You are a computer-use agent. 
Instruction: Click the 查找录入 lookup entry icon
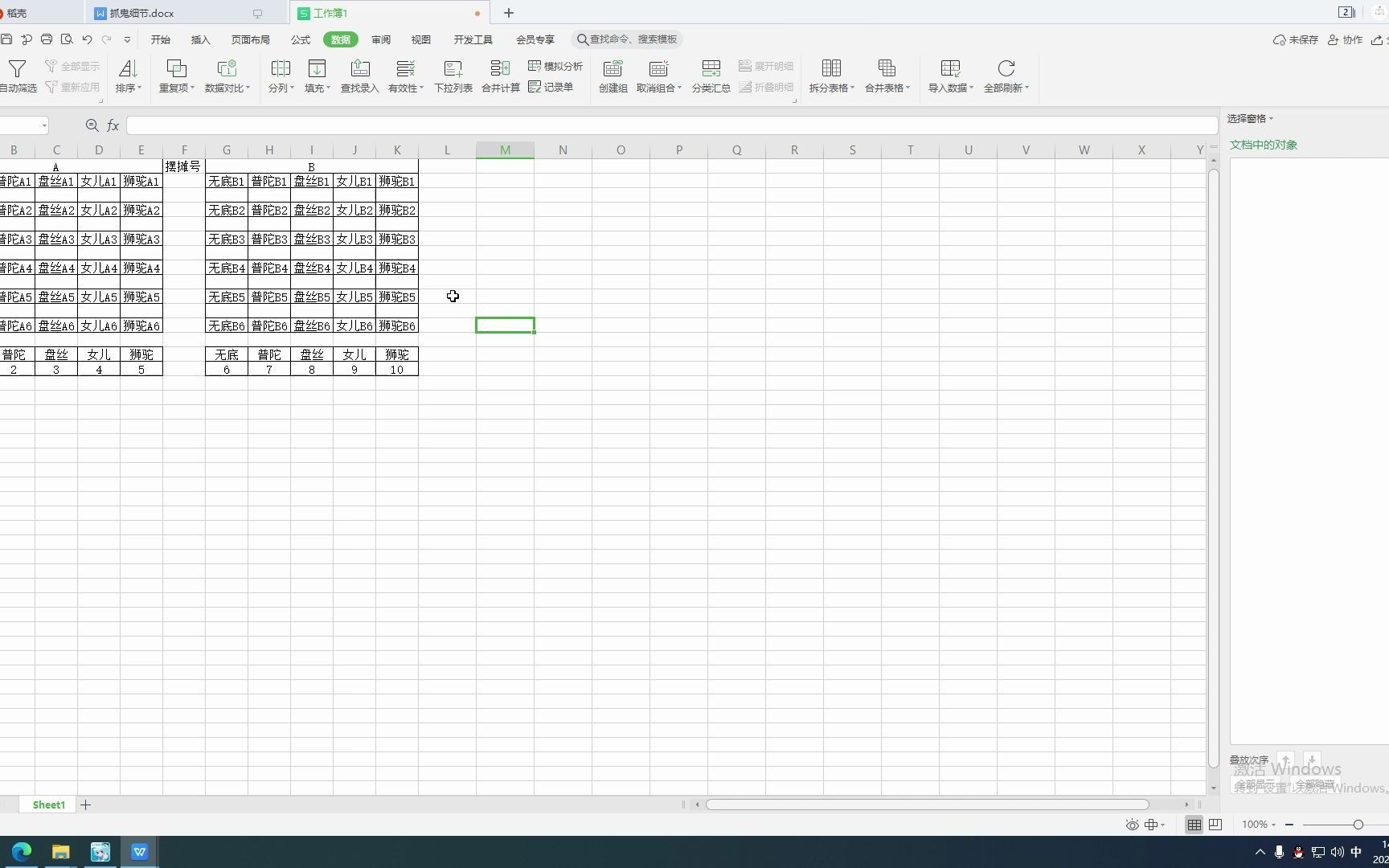click(359, 69)
